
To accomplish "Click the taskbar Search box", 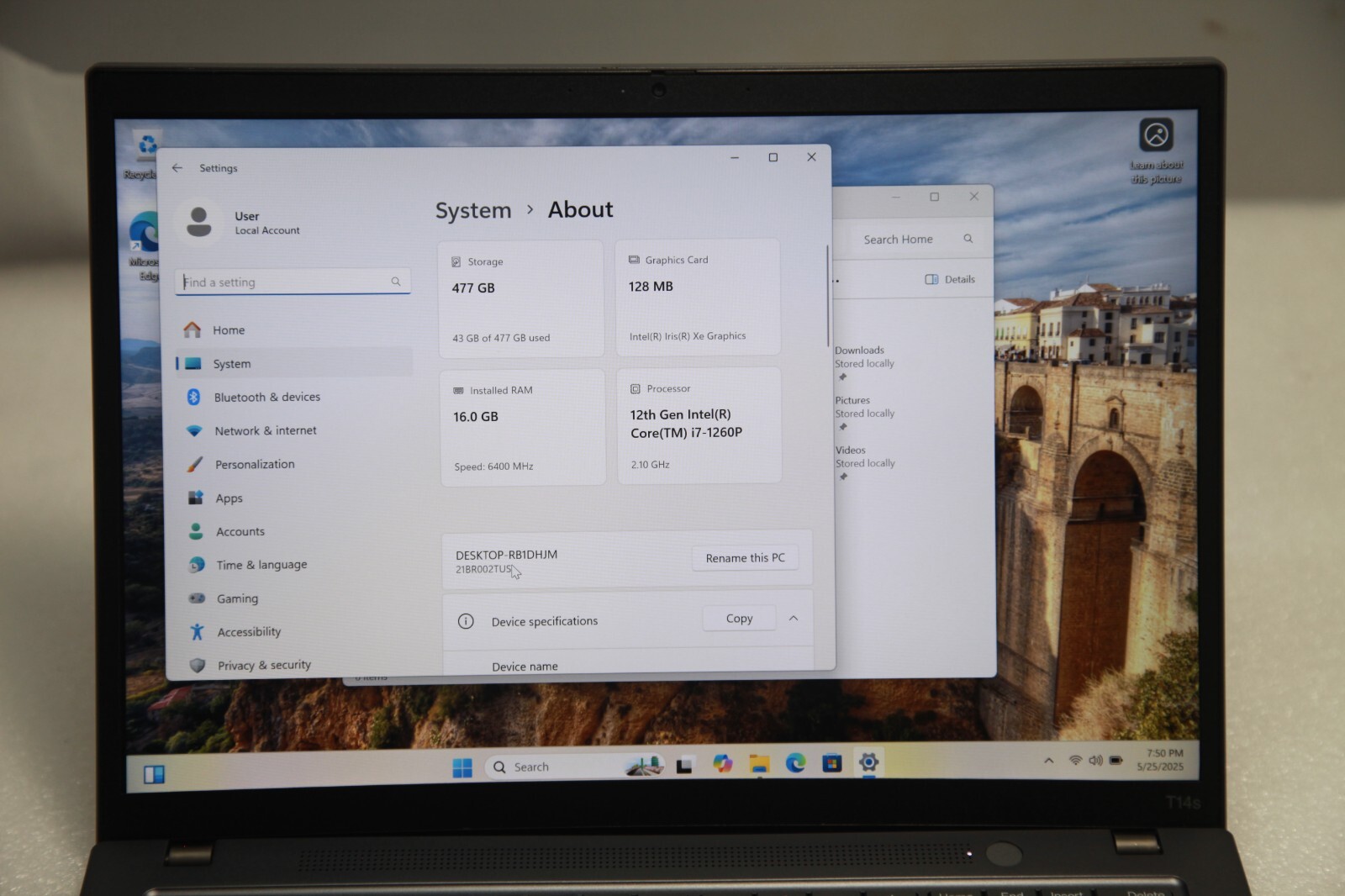I will point(574,767).
